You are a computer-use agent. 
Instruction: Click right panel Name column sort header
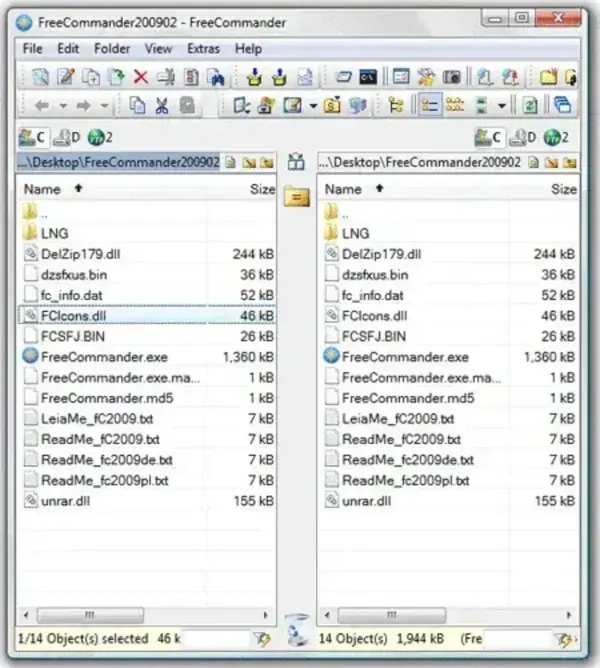click(x=413, y=189)
